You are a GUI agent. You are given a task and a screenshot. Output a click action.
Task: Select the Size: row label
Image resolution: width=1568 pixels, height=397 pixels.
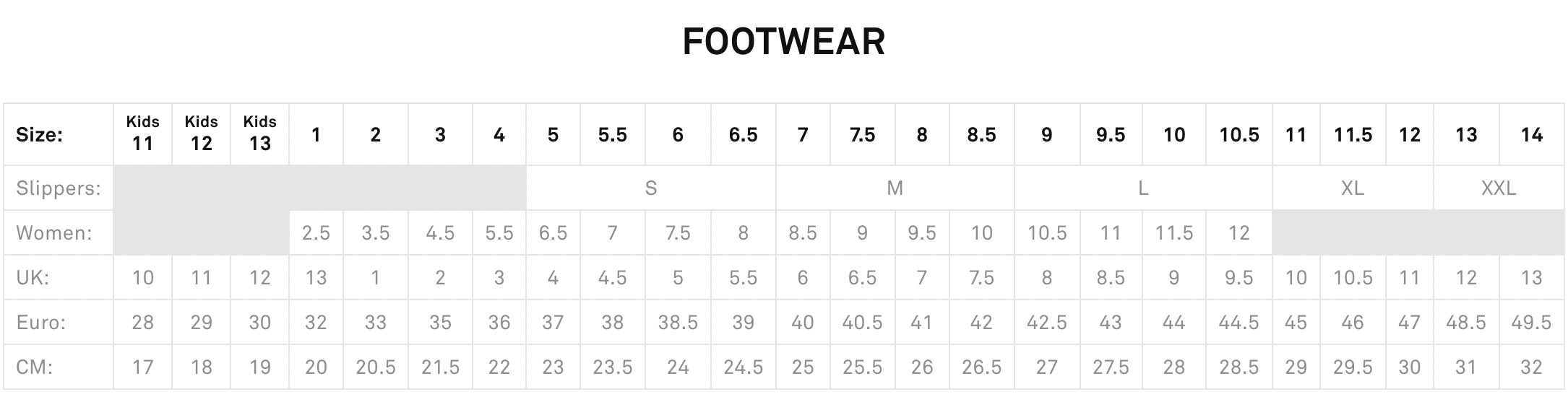pos(40,135)
